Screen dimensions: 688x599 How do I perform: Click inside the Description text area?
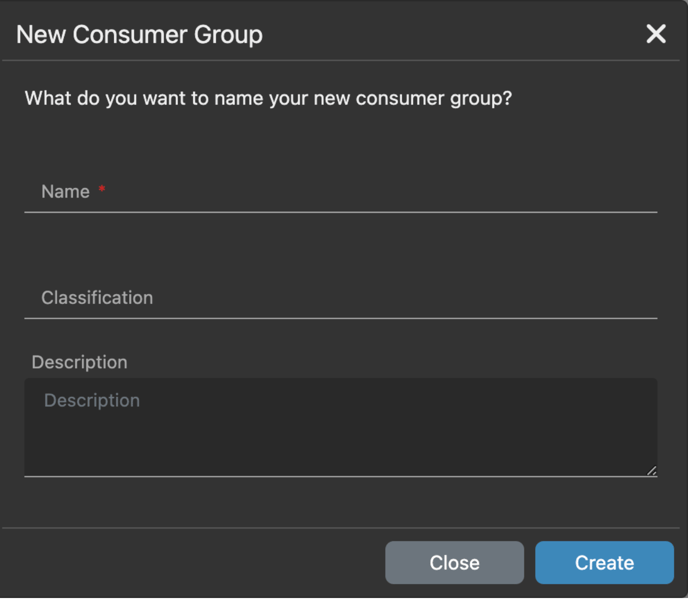point(341,427)
